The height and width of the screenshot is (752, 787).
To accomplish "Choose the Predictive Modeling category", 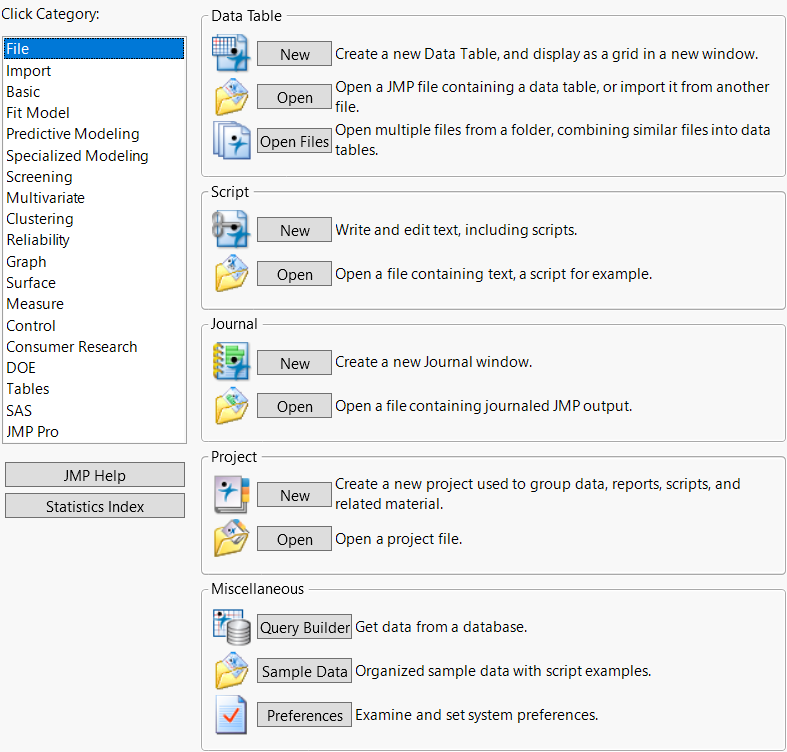I will (x=94, y=134).
